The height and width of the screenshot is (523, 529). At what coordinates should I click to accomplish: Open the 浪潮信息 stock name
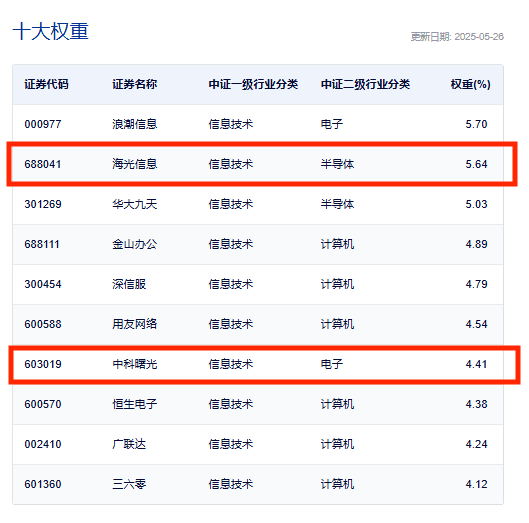(x=135, y=124)
